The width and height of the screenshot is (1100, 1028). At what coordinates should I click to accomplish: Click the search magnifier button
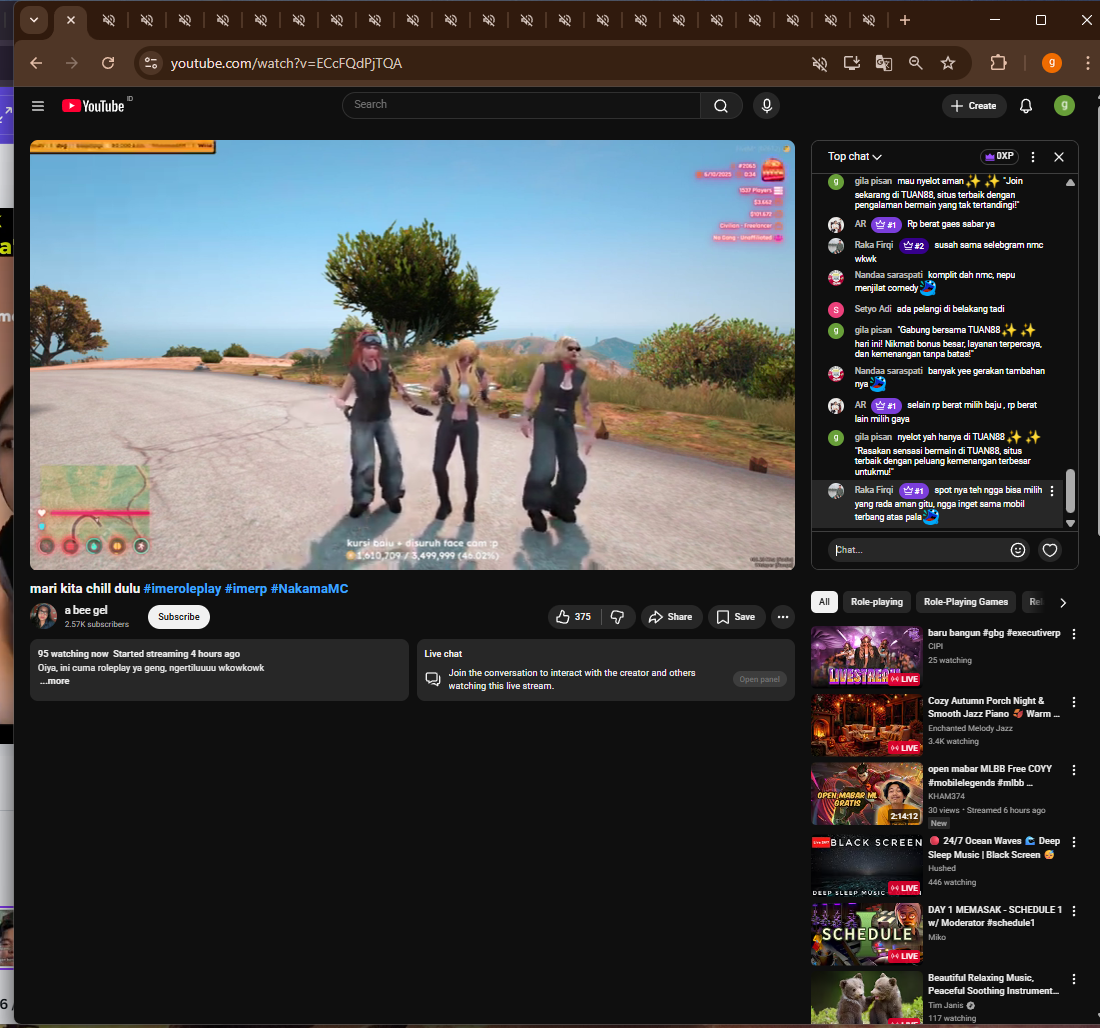[x=720, y=105]
